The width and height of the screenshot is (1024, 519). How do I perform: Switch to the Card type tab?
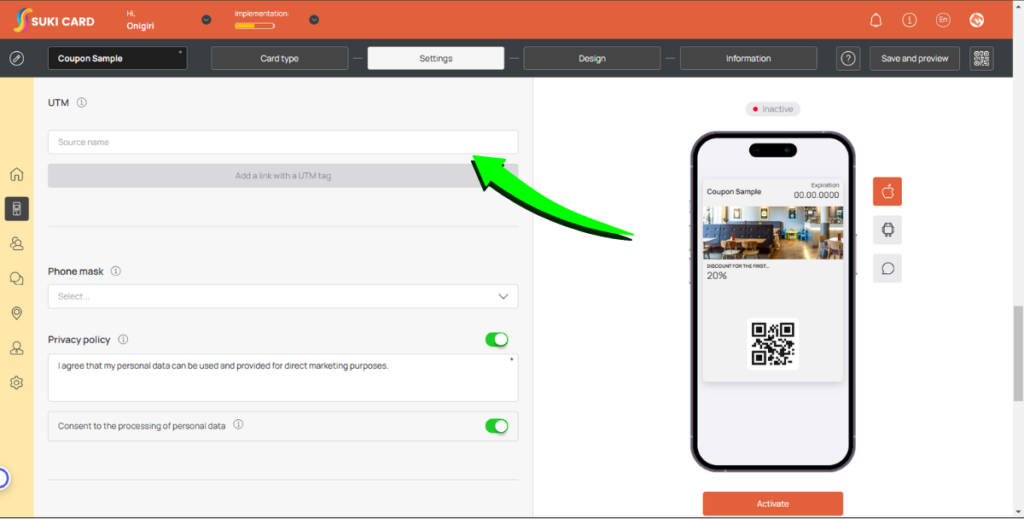[280, 59]
